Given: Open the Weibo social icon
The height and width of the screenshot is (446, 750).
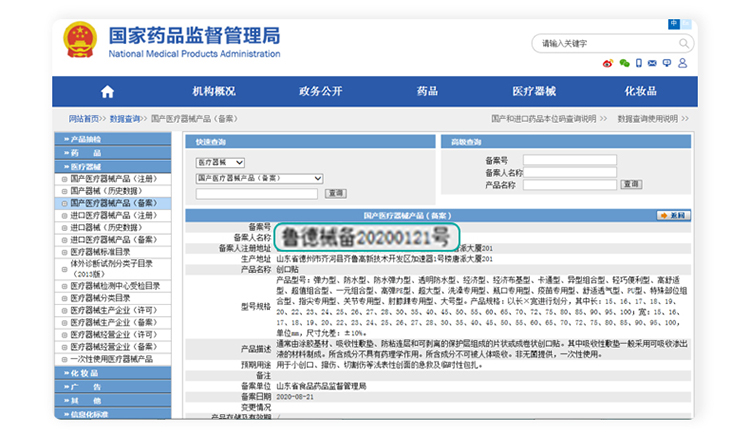Looking at the screenshot, I should click(607, 63).
